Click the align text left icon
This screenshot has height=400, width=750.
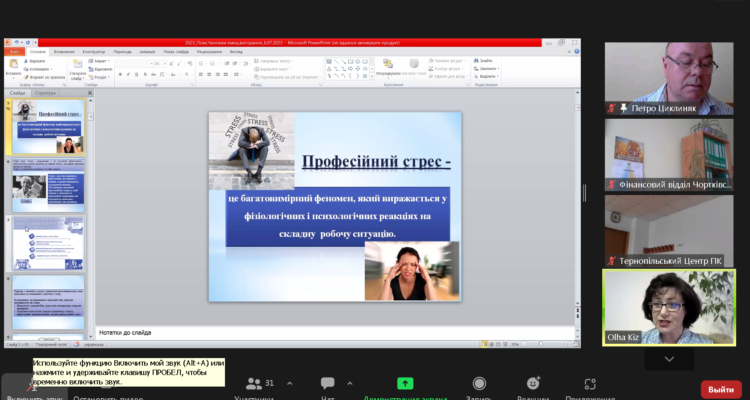pyautogui.click(x=200, y=74)
